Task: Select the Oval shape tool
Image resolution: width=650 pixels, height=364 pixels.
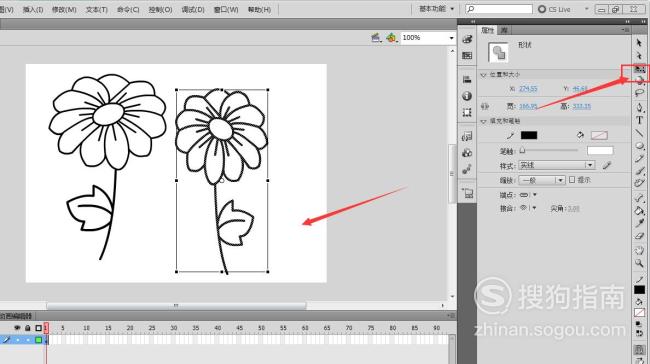Action: pyautogui.click(x=639, y=146)
